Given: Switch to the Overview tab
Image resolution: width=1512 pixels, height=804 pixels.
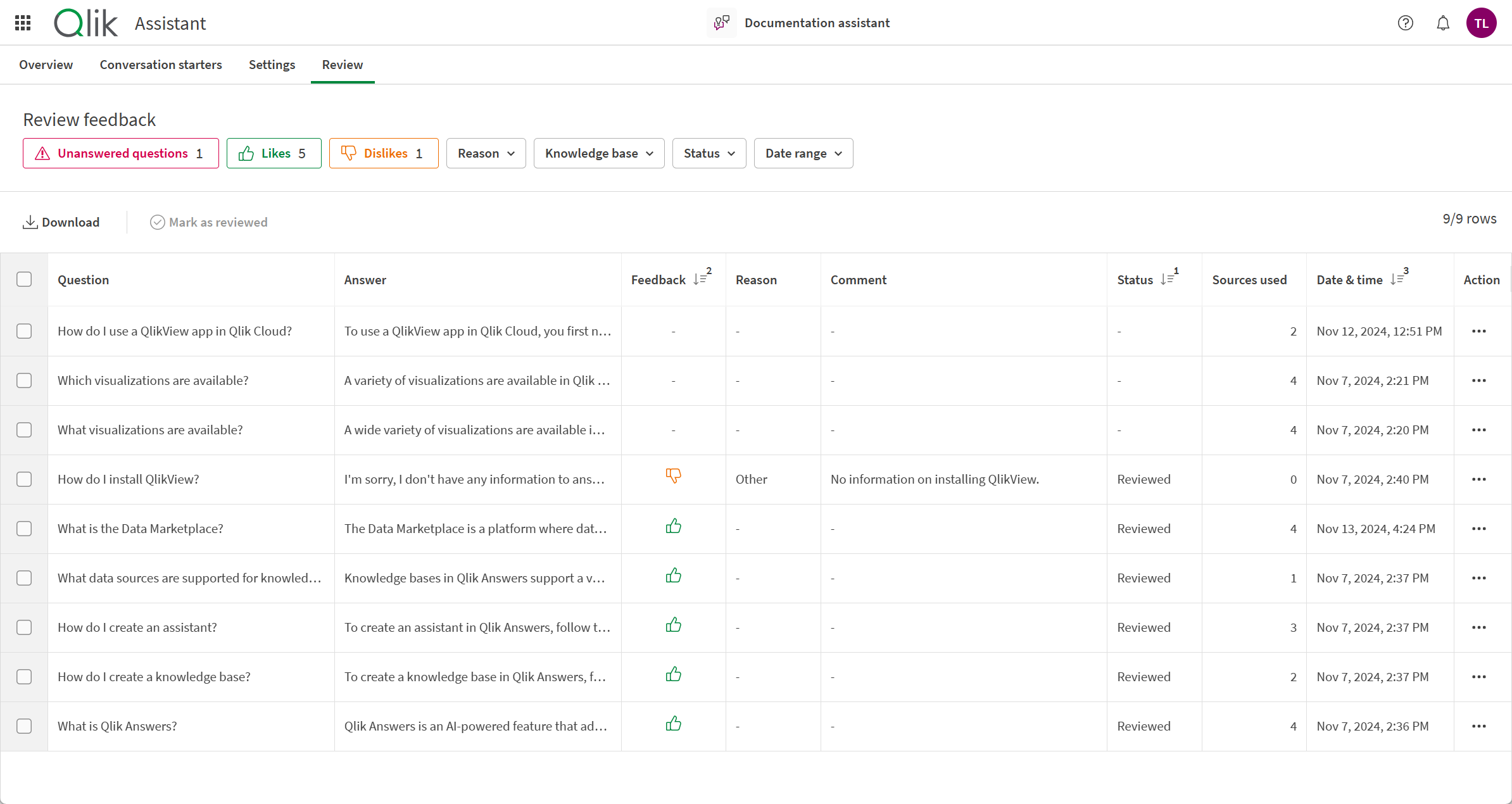Looking at the screenshot, I should (x=47, y=64).
